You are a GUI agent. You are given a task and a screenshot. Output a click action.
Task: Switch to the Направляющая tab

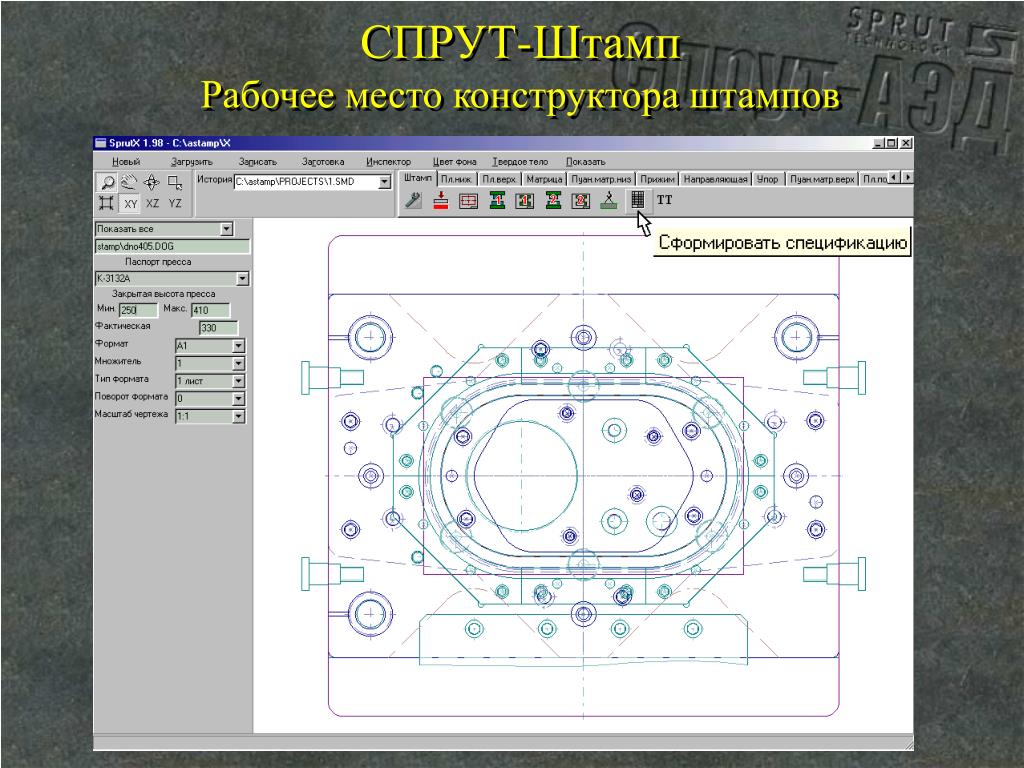(715, 179)
